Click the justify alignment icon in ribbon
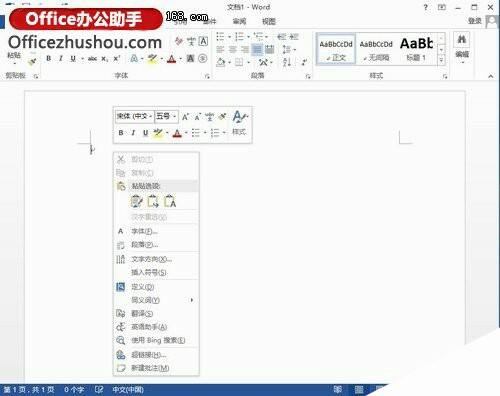 (x=257, y=50)
